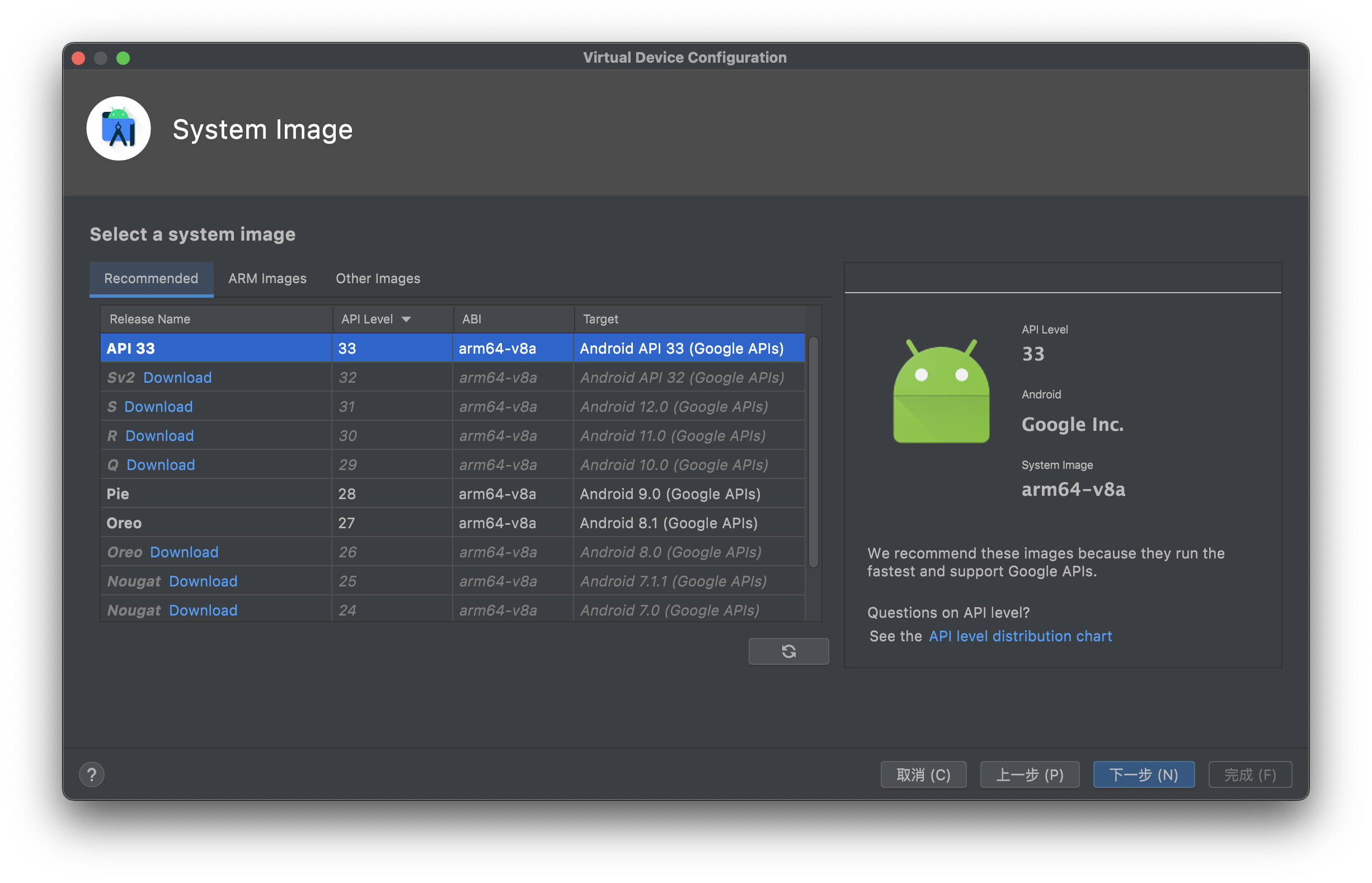Click the Android 9.0 (Google APIs) cell

[689, 494]
